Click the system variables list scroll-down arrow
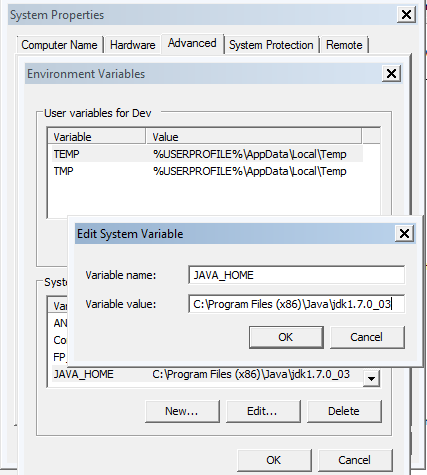 pos(371,378)
